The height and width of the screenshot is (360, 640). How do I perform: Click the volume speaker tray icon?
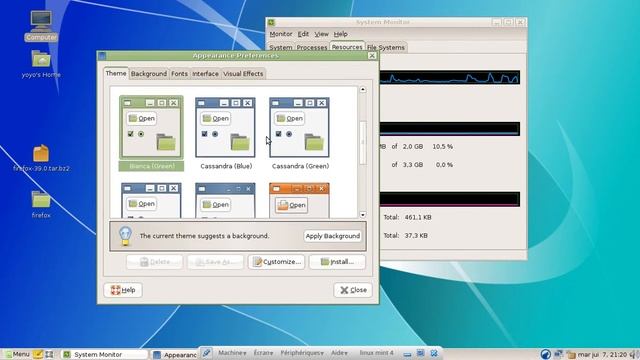click(x=634, y=354)
